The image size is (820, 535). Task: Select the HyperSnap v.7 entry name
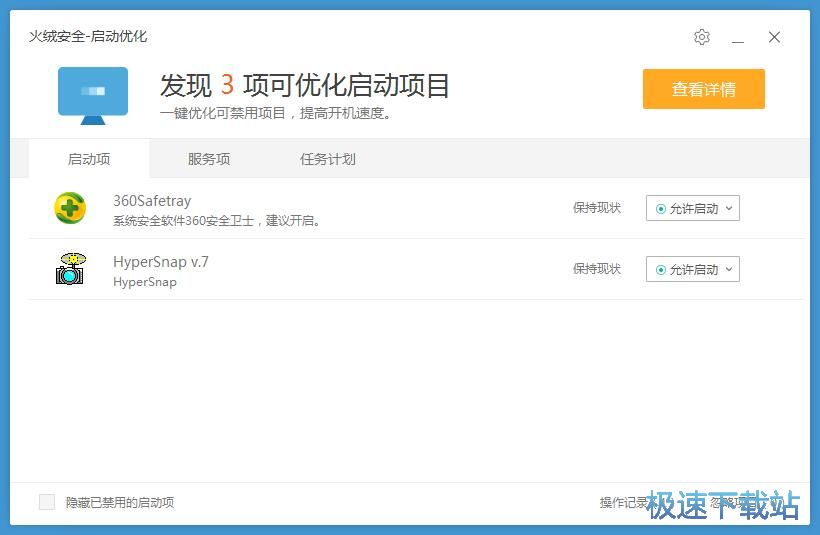tap(161, 261)
